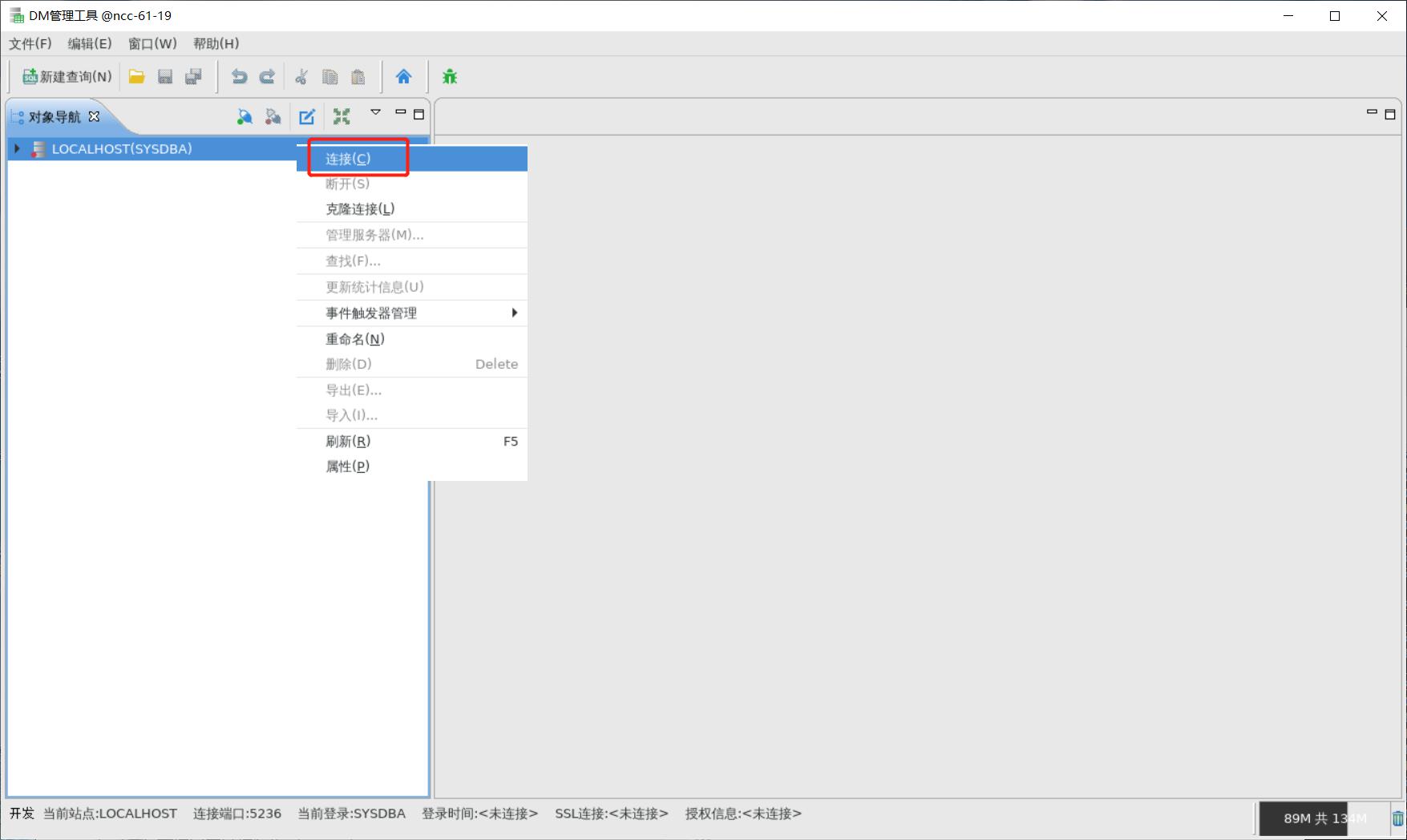Open the 窗口(W) menu
This screenshot has width=1407, height=840.
pos(152,43)
